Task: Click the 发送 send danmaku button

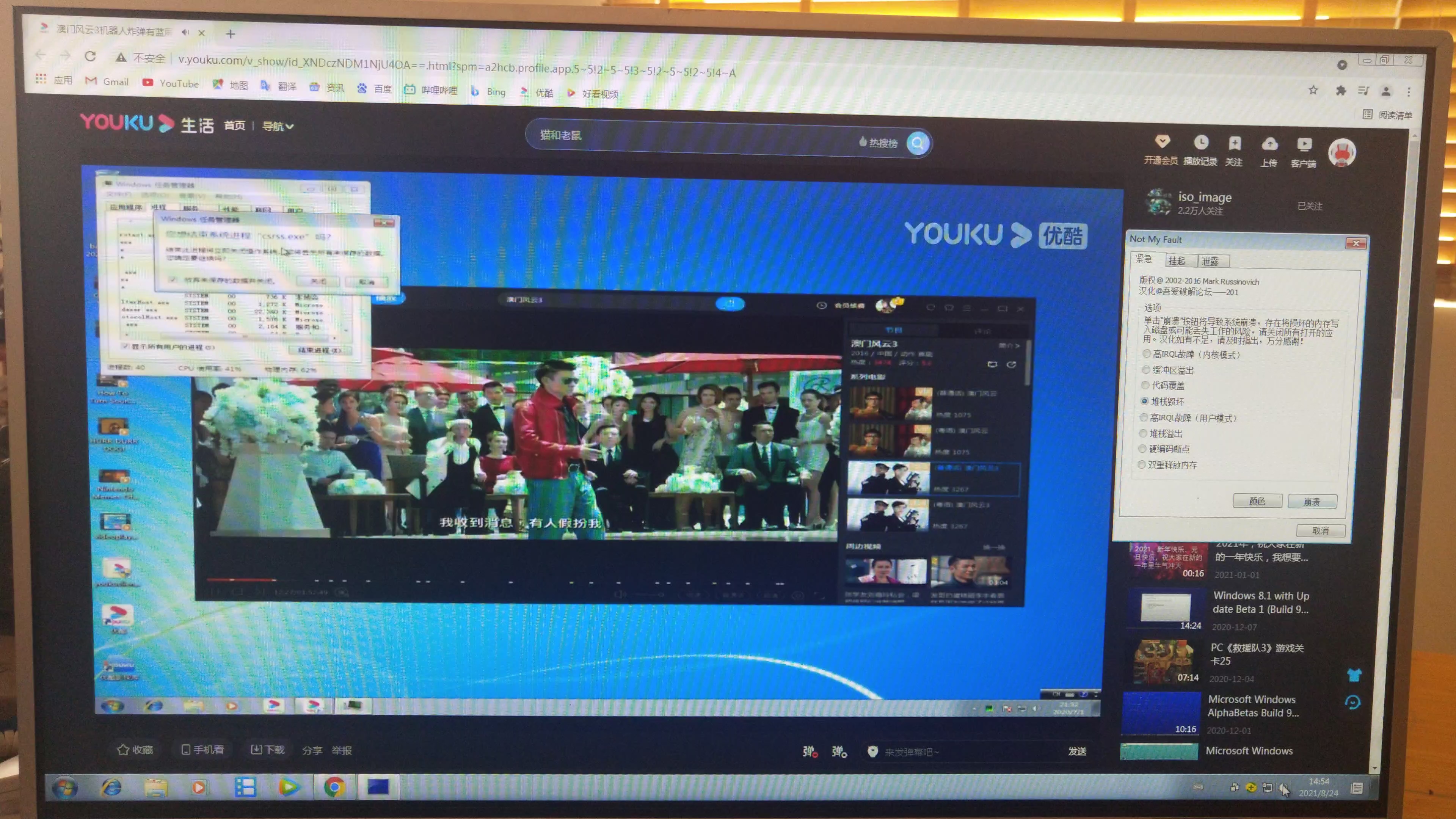Action: click(1077, 751)
